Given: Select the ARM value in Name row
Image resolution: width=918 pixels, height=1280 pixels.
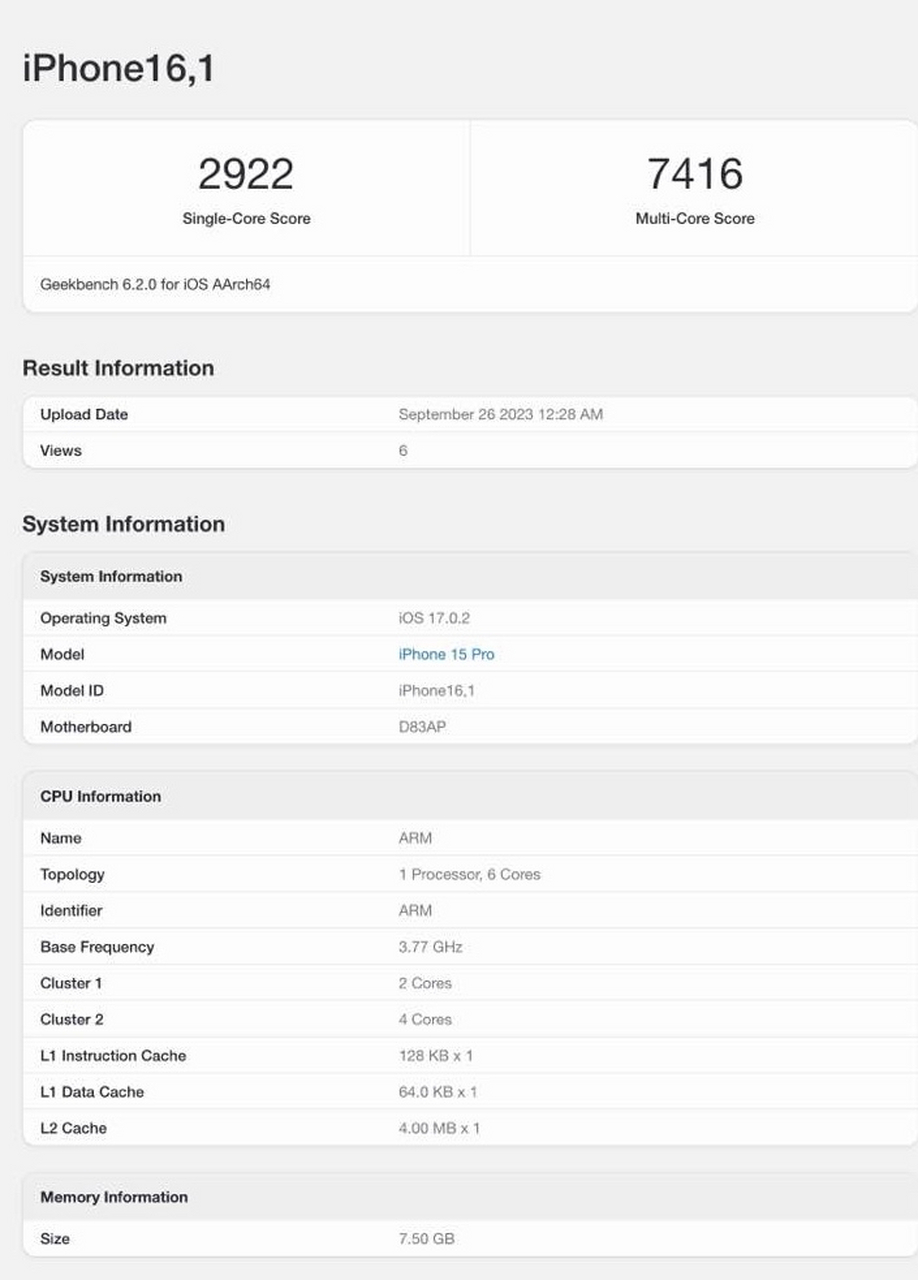Looking at the screenshot, I should (x=415, y=838).
